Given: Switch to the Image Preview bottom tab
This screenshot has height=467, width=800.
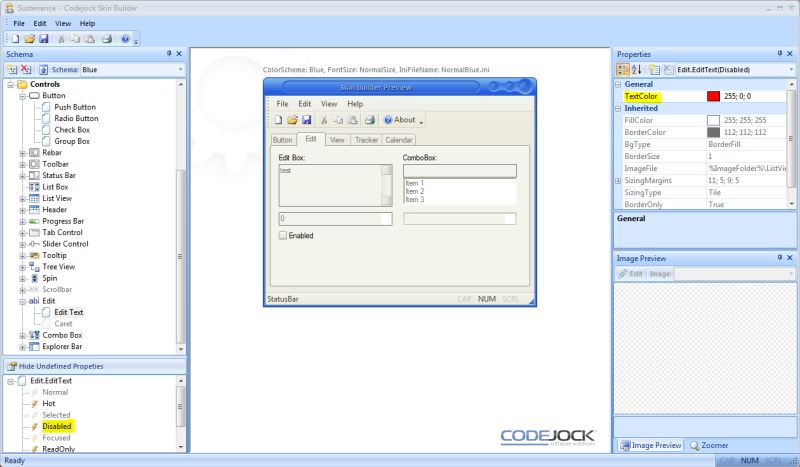Looking at the screenshot, I should 651,445.
